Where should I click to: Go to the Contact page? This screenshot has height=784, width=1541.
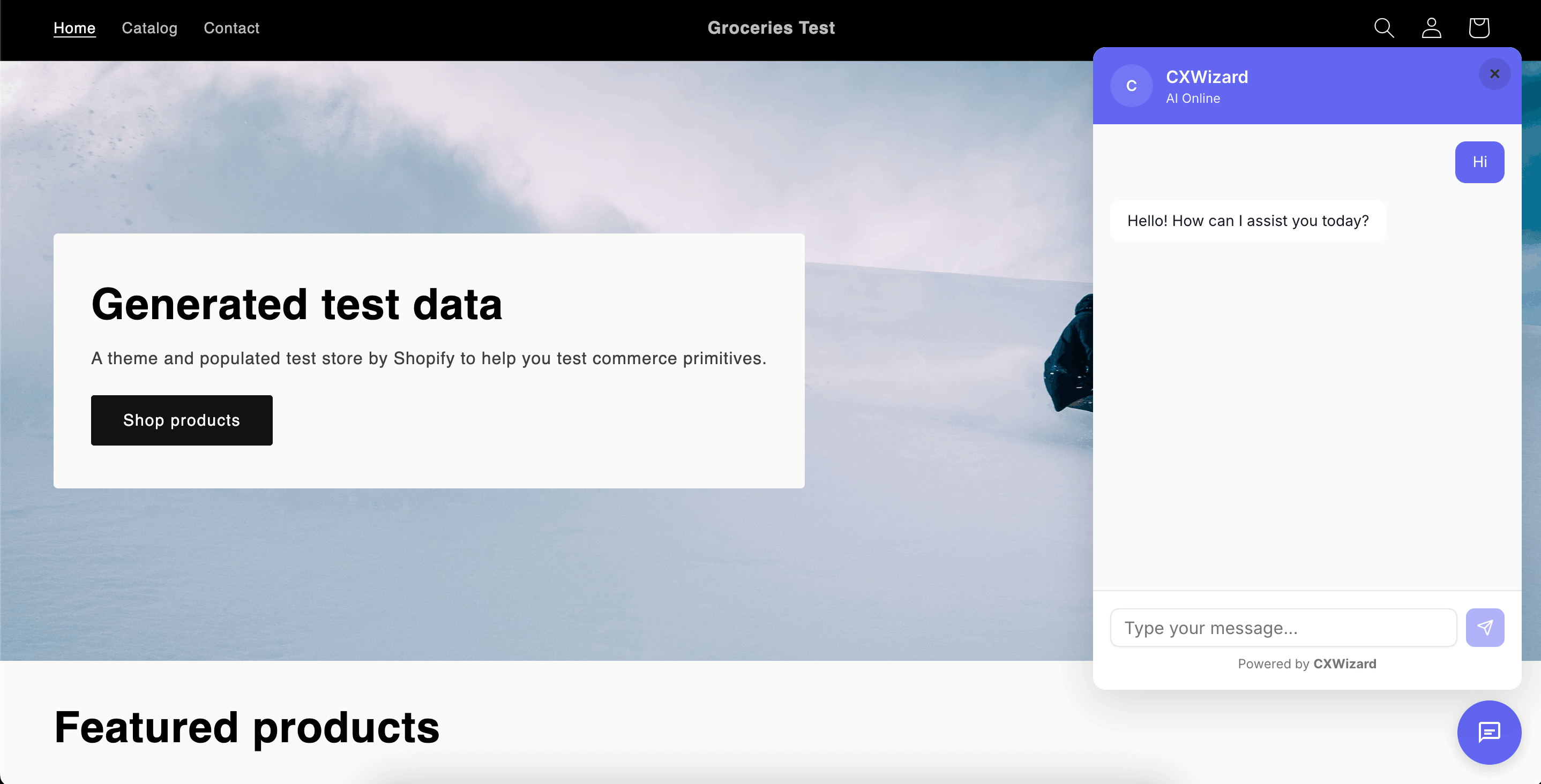tap(231, 27)
